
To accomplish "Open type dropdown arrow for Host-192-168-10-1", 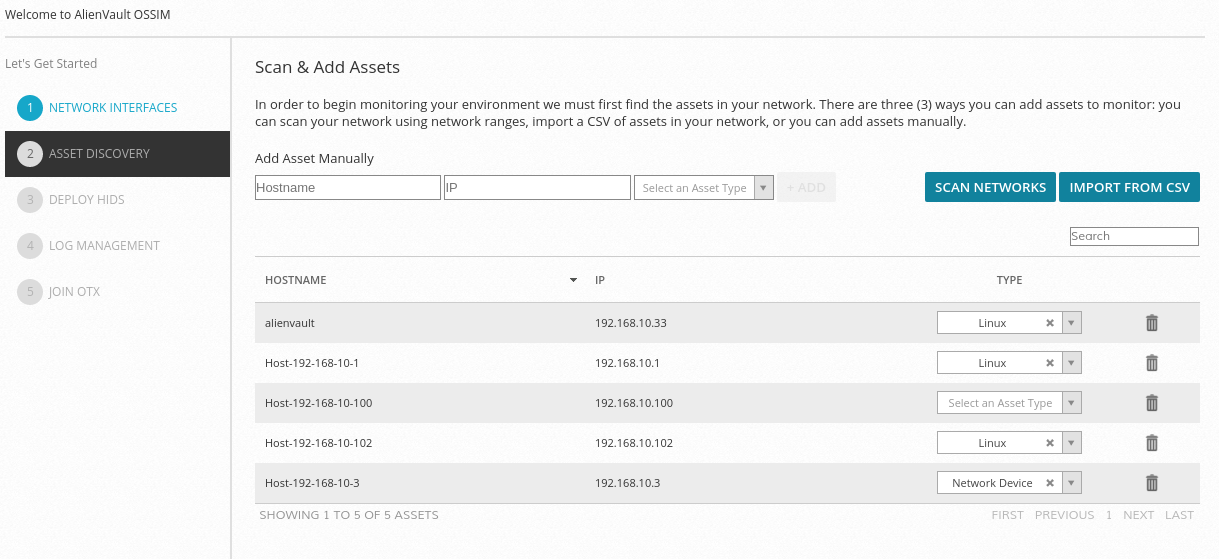I will tap(1071, 363).
